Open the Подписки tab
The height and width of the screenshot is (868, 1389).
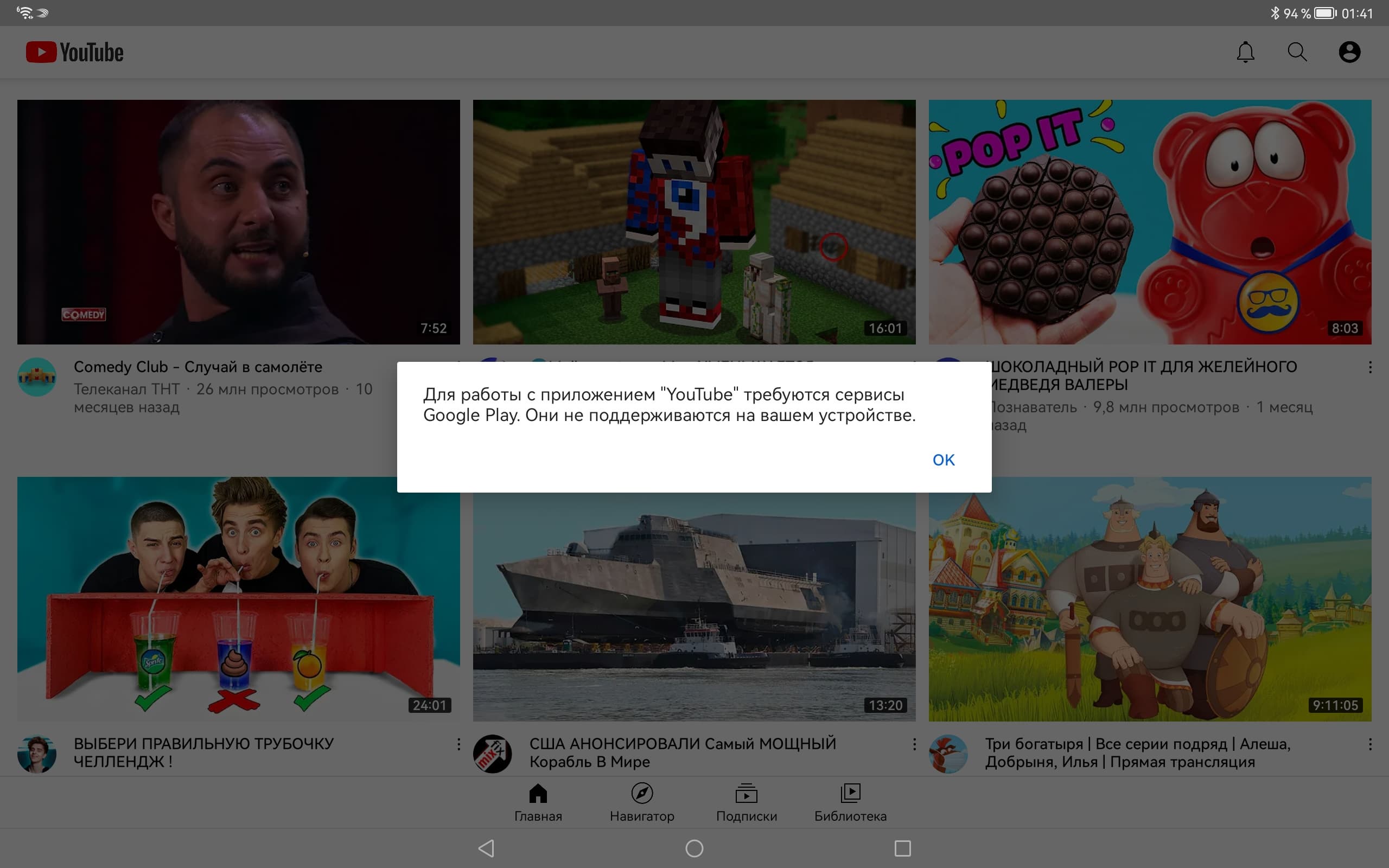(746, 802)
